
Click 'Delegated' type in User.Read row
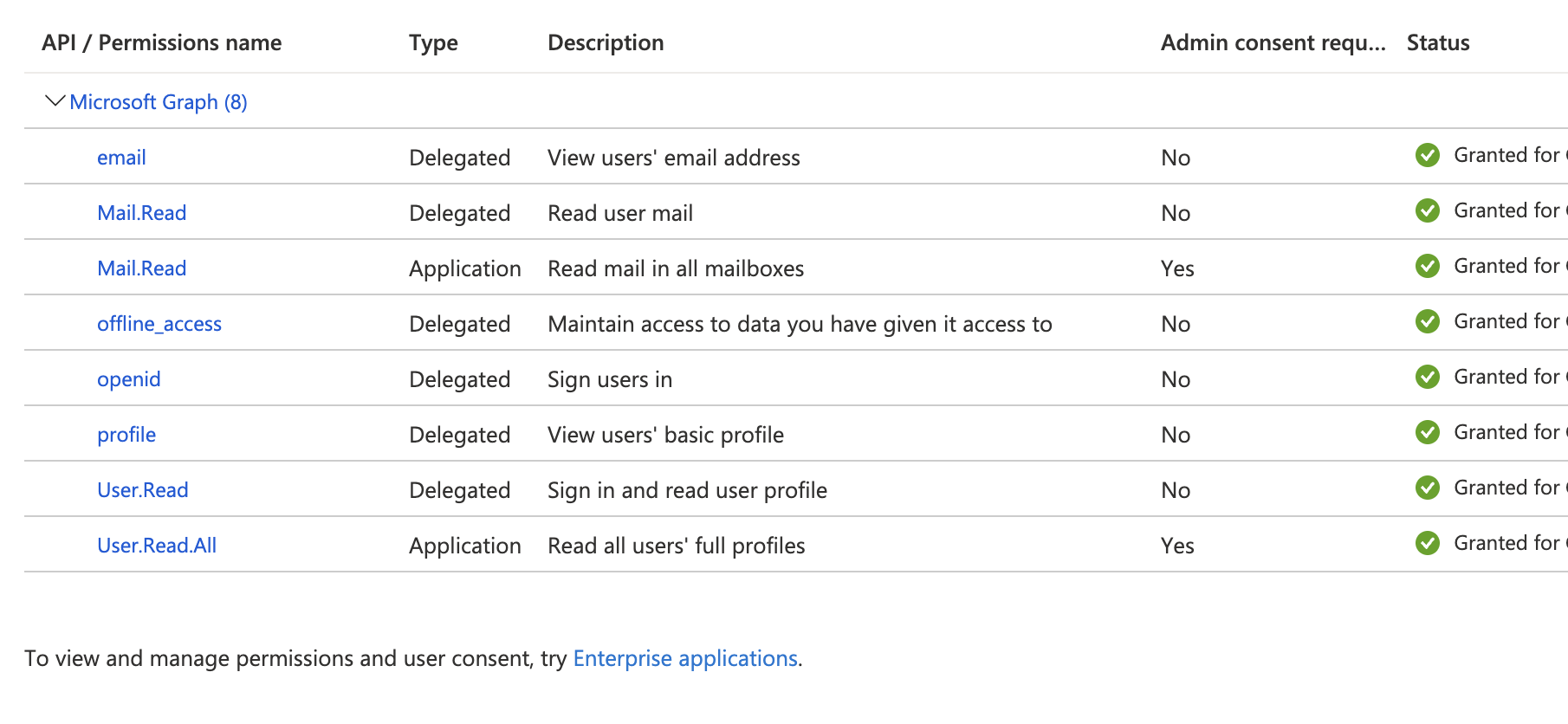pos(459,490)
